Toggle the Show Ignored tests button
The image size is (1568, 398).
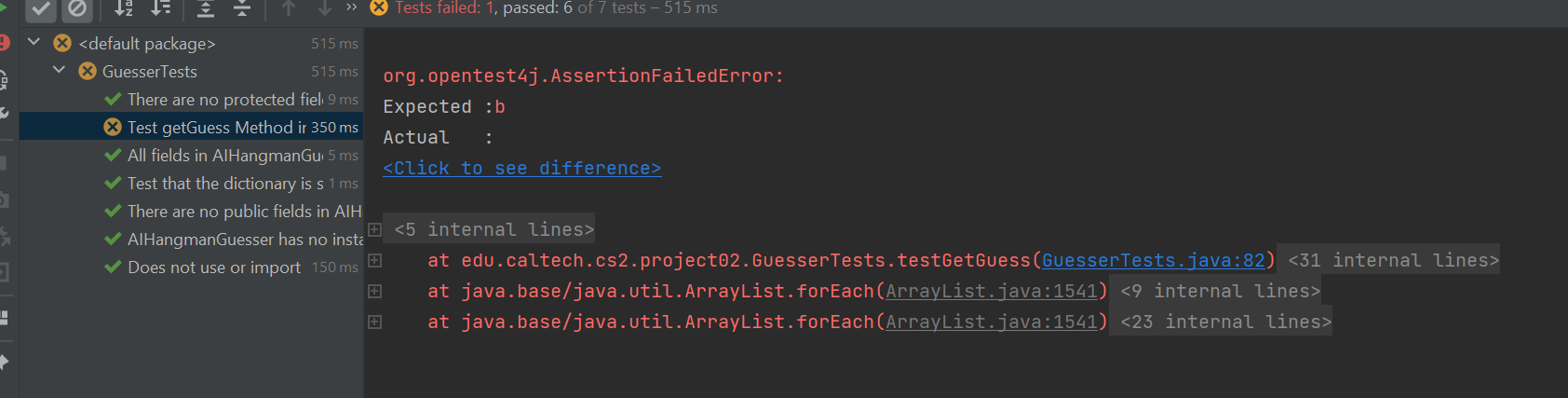tap(78, 8)
